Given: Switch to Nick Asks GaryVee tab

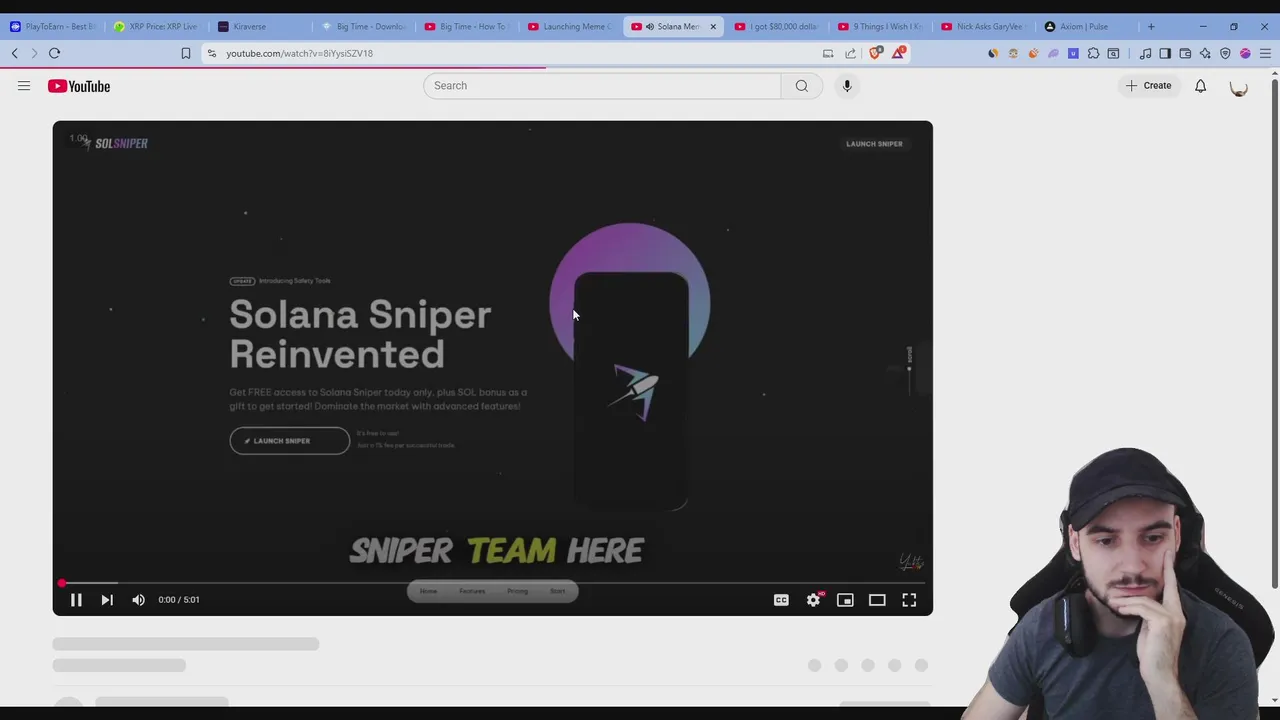Looking at the screenshot, I should (985, 27).
